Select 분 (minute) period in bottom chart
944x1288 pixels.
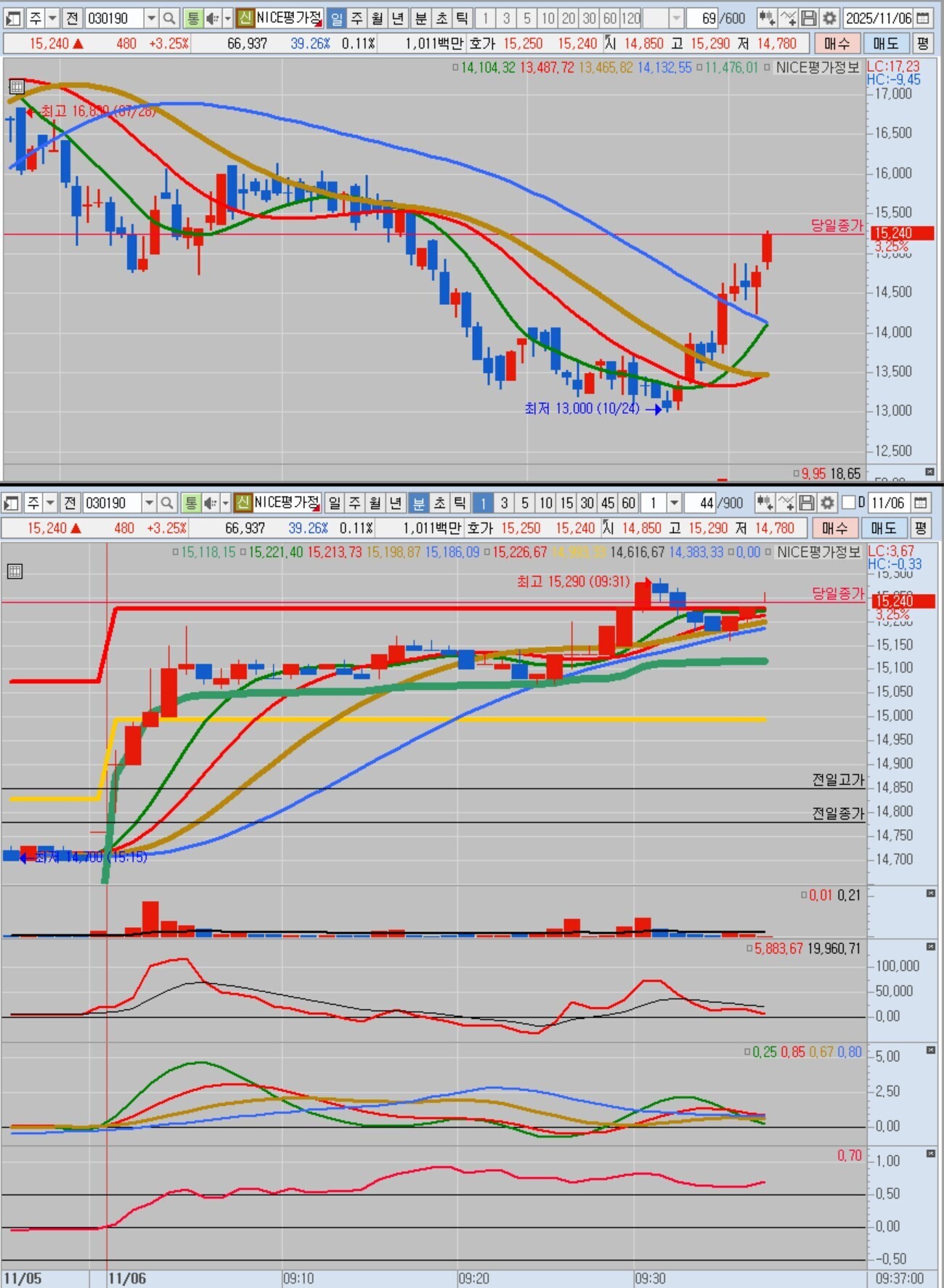[419, 503]
